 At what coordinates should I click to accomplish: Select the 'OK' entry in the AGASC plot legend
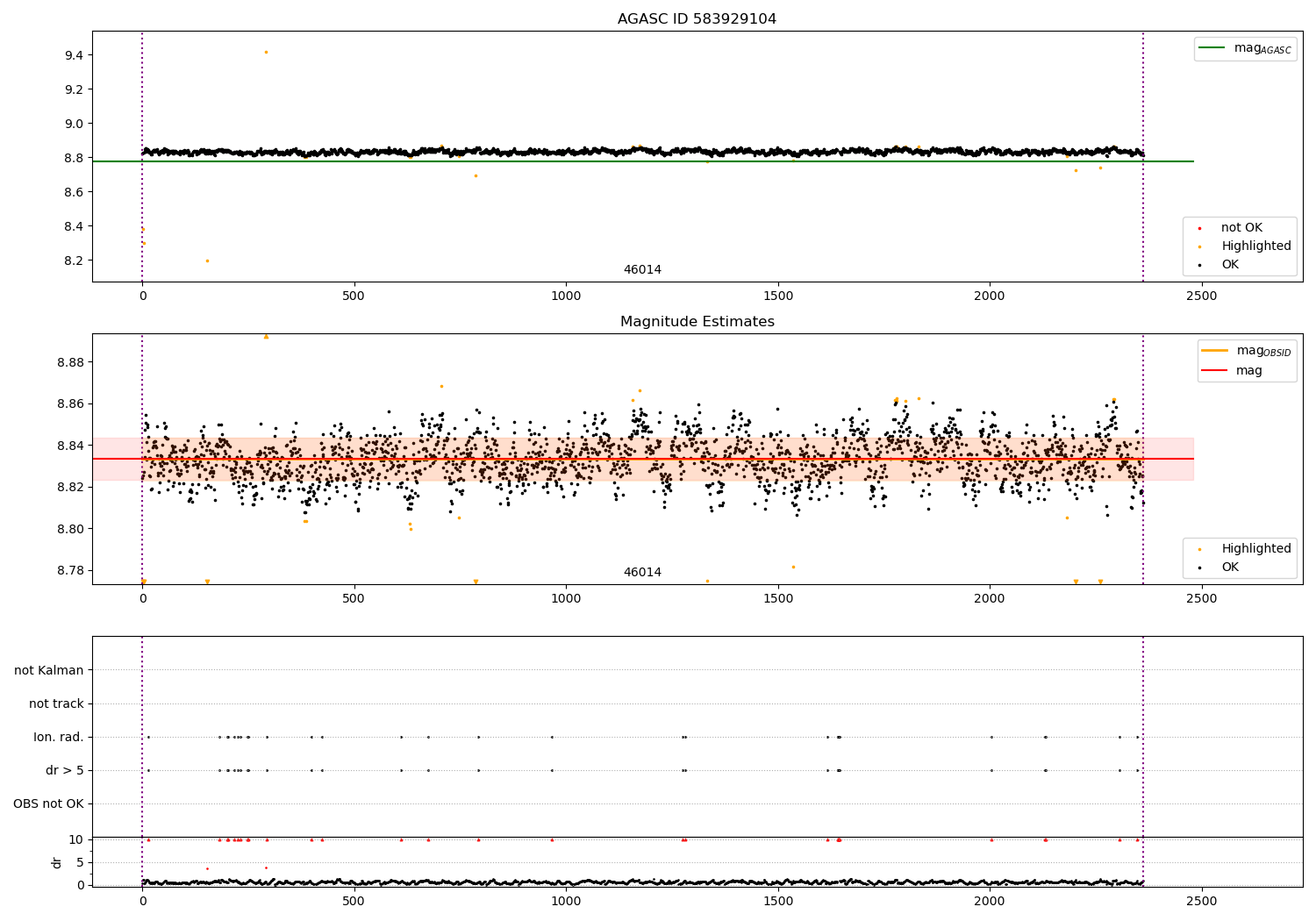pyautogui.click(x=1230, y=265)
